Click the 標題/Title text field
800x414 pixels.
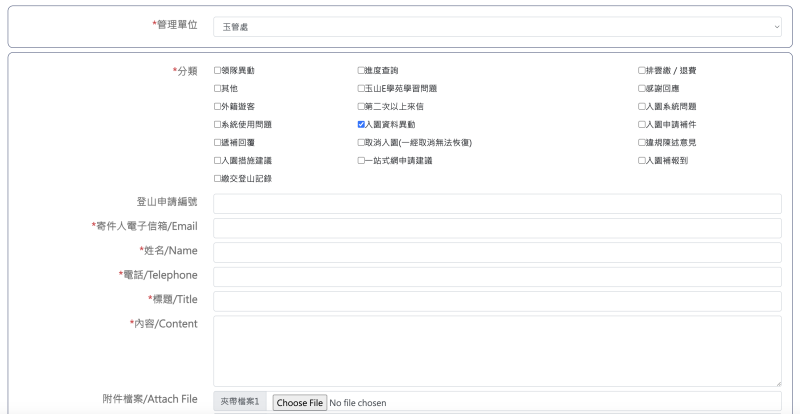pos(497,301)
